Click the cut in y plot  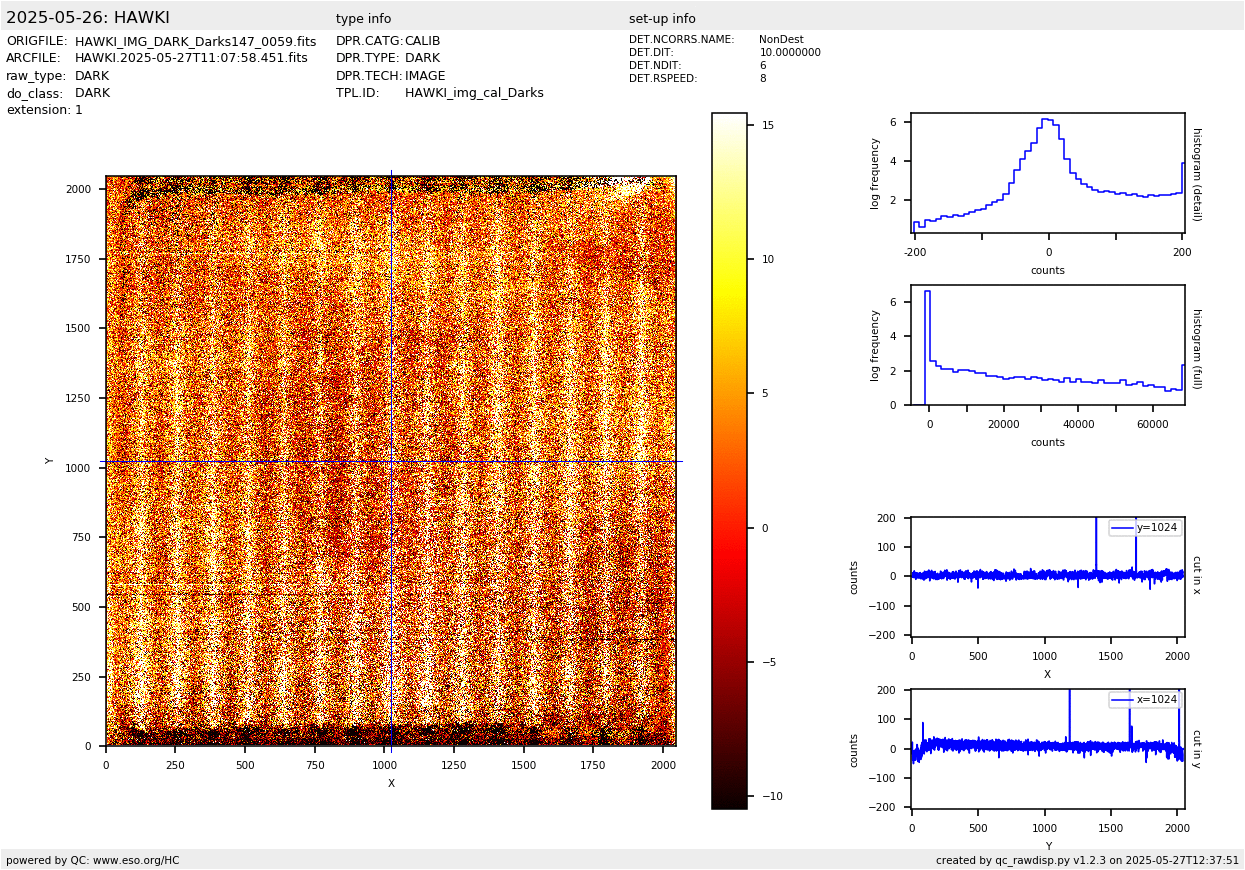tap(1047, 748)
